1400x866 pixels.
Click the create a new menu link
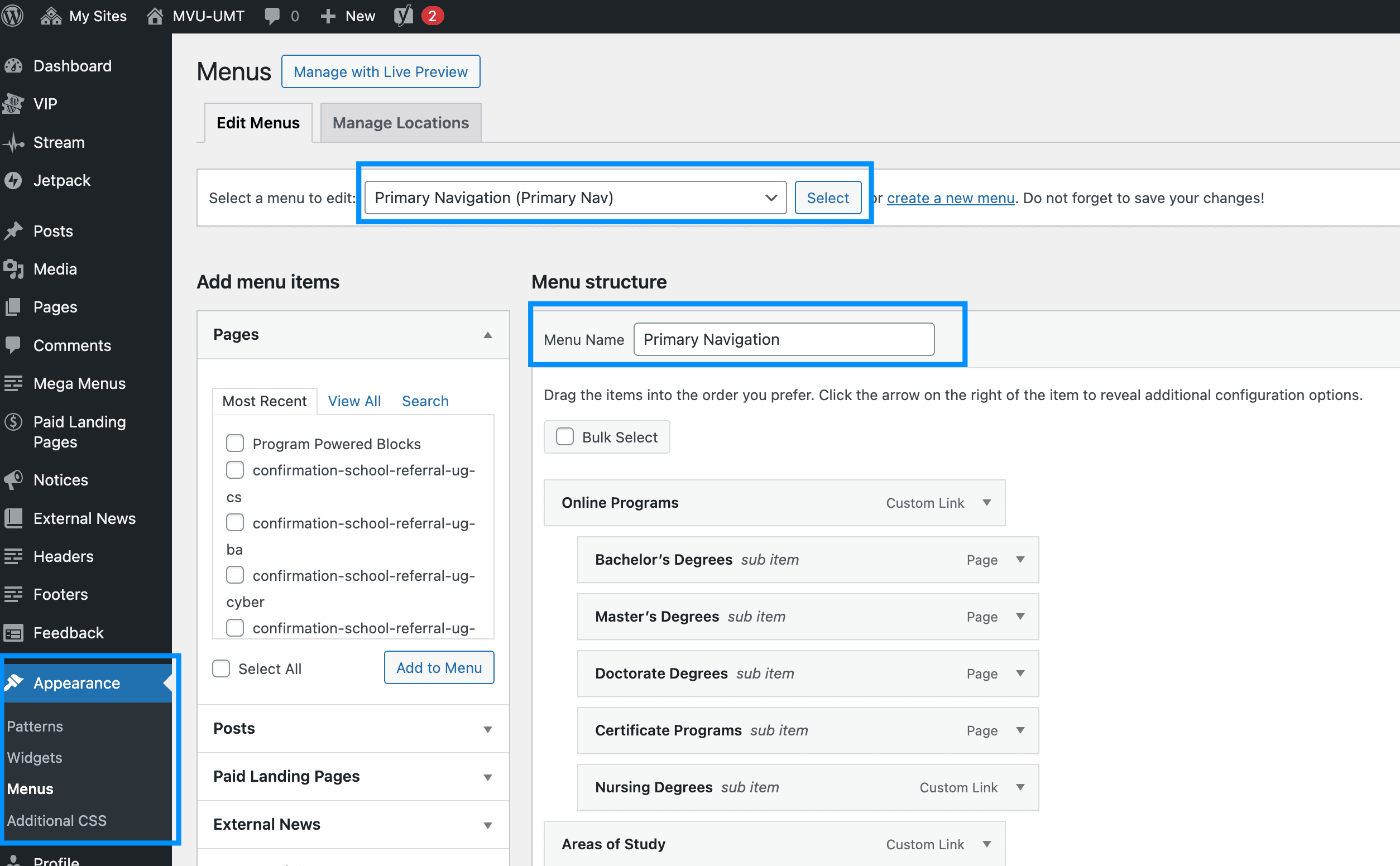[950, 198]
